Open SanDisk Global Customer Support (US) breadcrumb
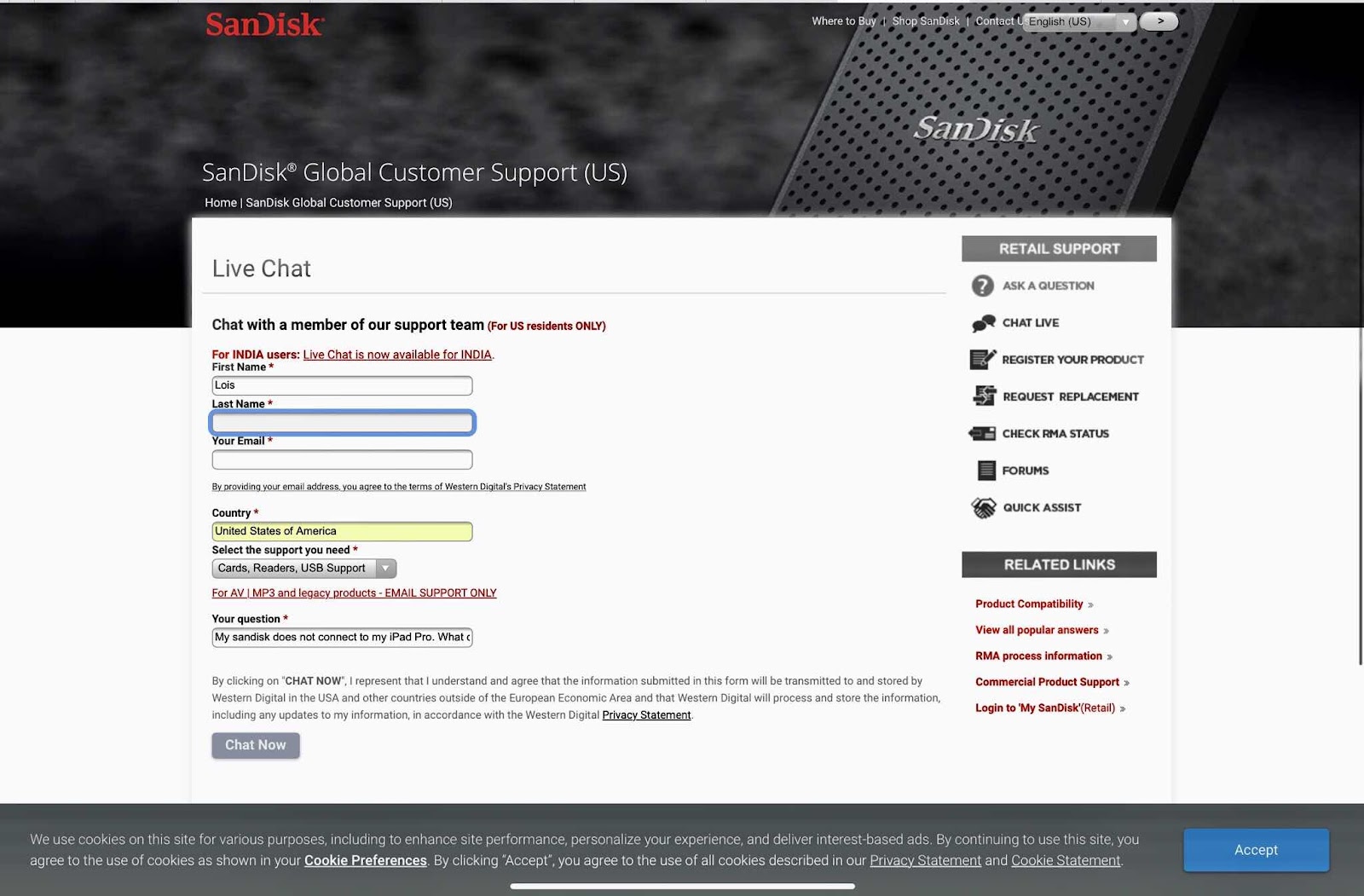 click(x=349, y=203)
